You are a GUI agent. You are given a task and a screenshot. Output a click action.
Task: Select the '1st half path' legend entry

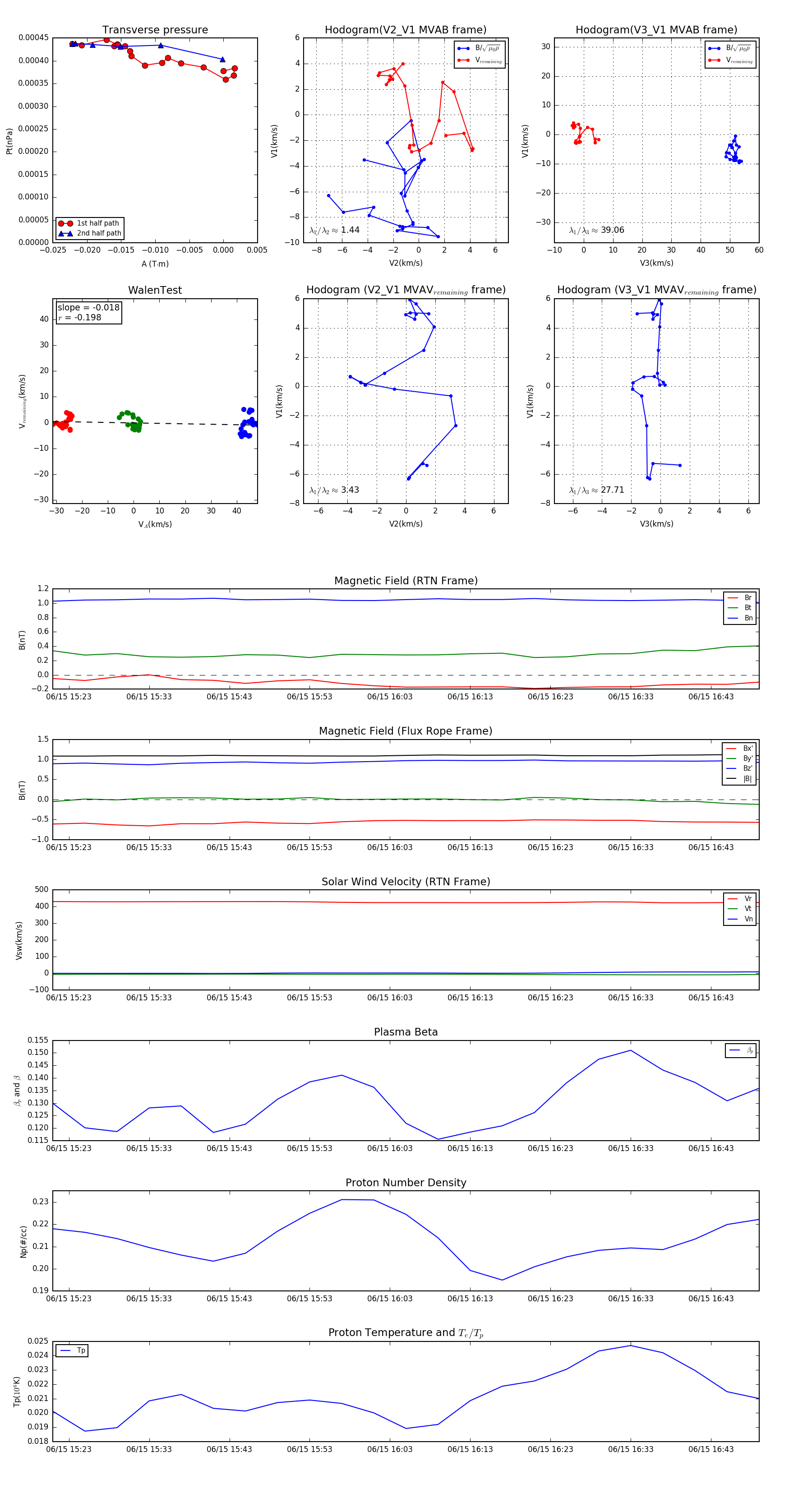(x=90, y=223)
